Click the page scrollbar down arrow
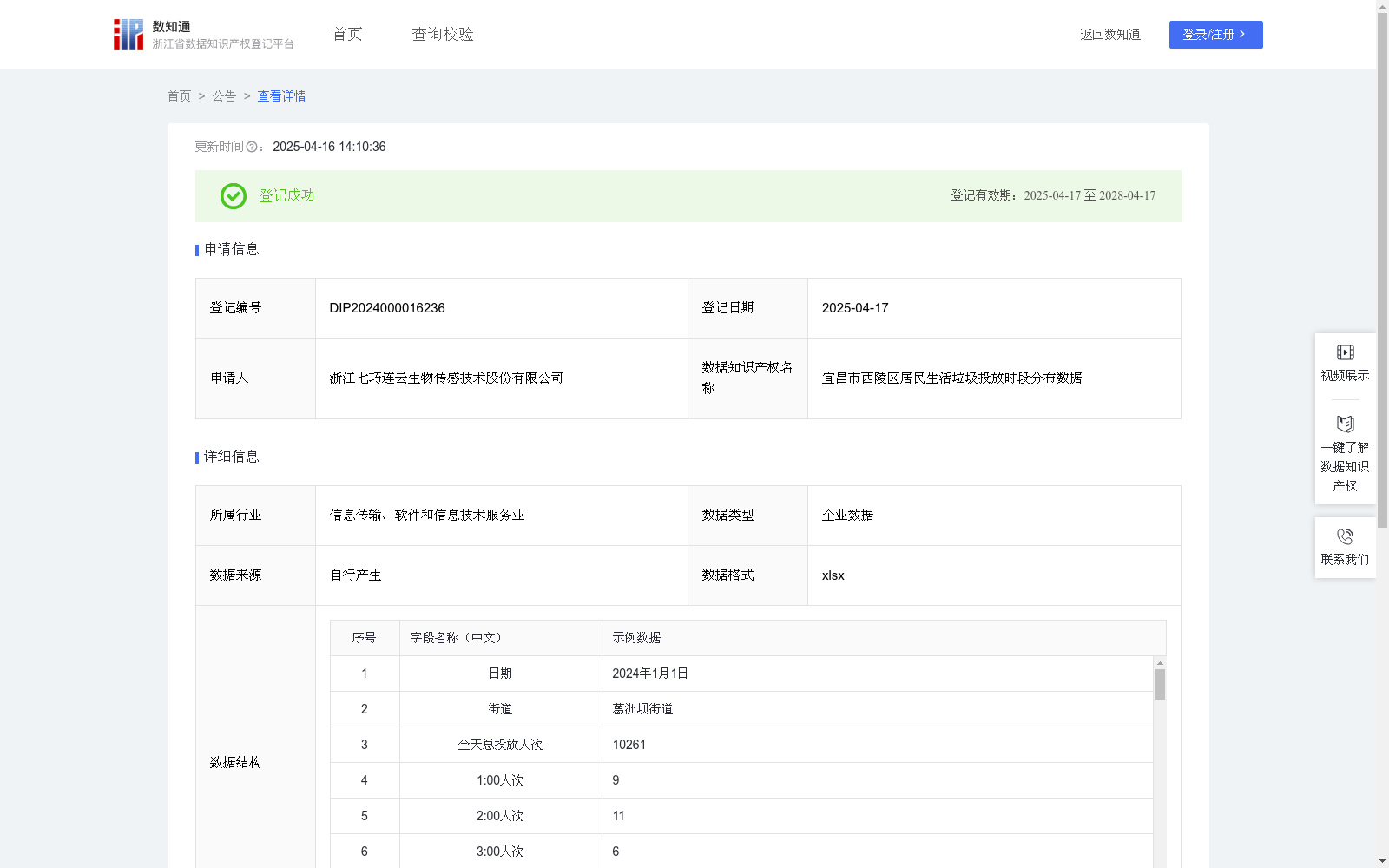The width and height of the screenshot is (1389, 868). click(1382, 861)
